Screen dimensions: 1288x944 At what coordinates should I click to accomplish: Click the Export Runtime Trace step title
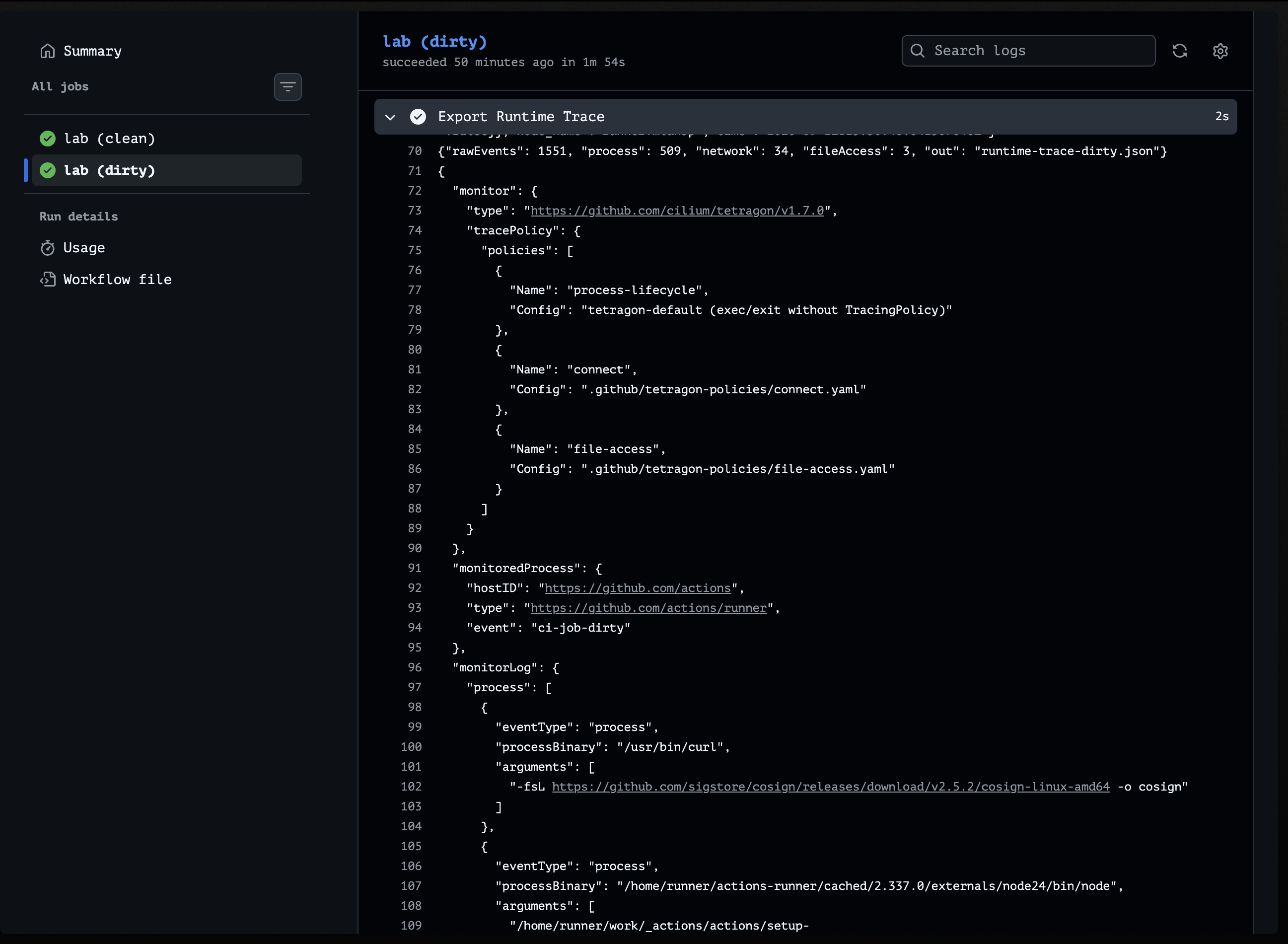pyautogui.click(x=521, y=117)
